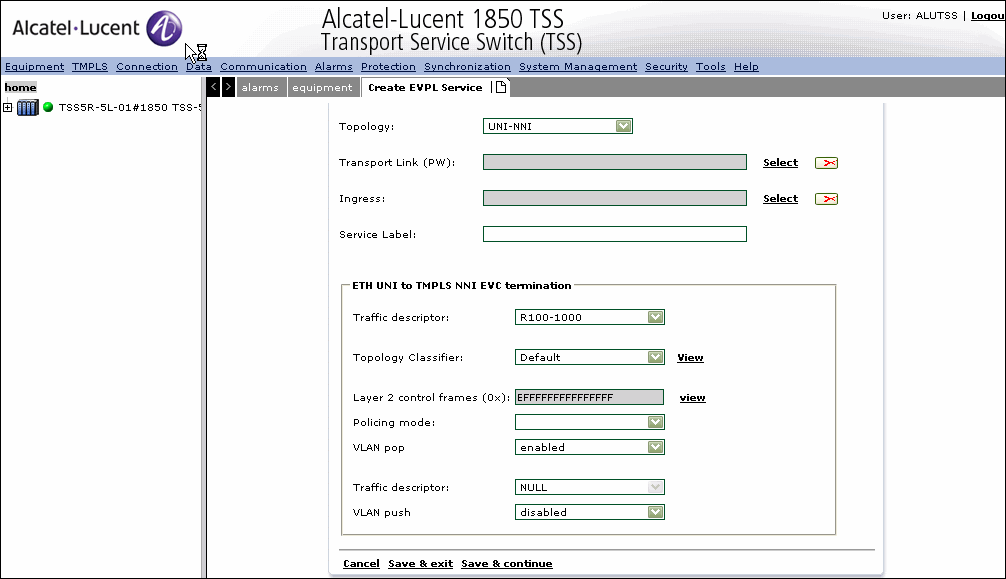Open the System Management menu

point(578,67)
